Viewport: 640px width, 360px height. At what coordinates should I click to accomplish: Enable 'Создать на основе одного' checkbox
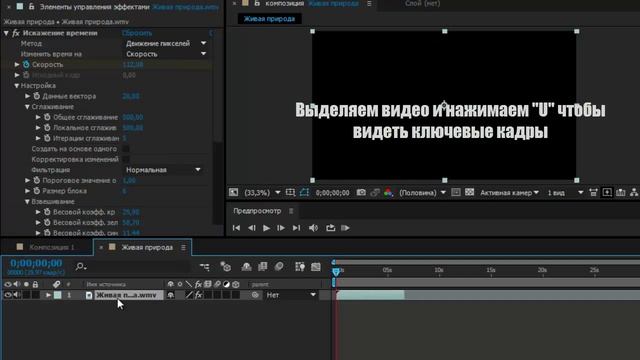pyautogui.click(x=126, y=149)
